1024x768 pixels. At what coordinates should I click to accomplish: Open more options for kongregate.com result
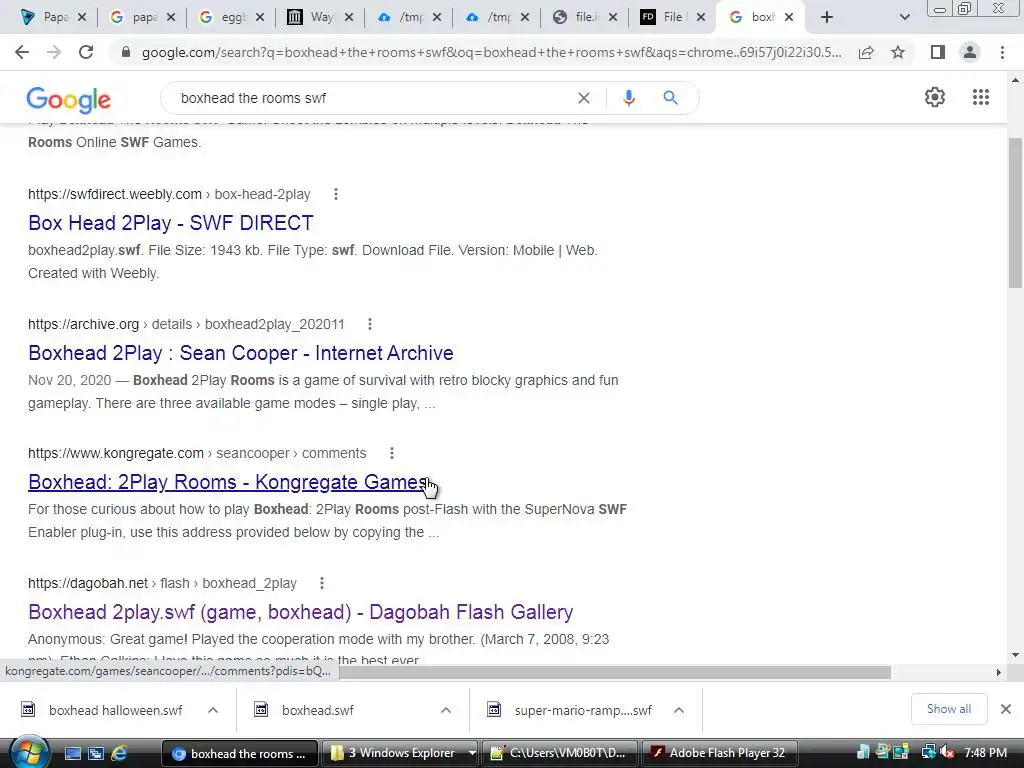click(x=392, y=453)
